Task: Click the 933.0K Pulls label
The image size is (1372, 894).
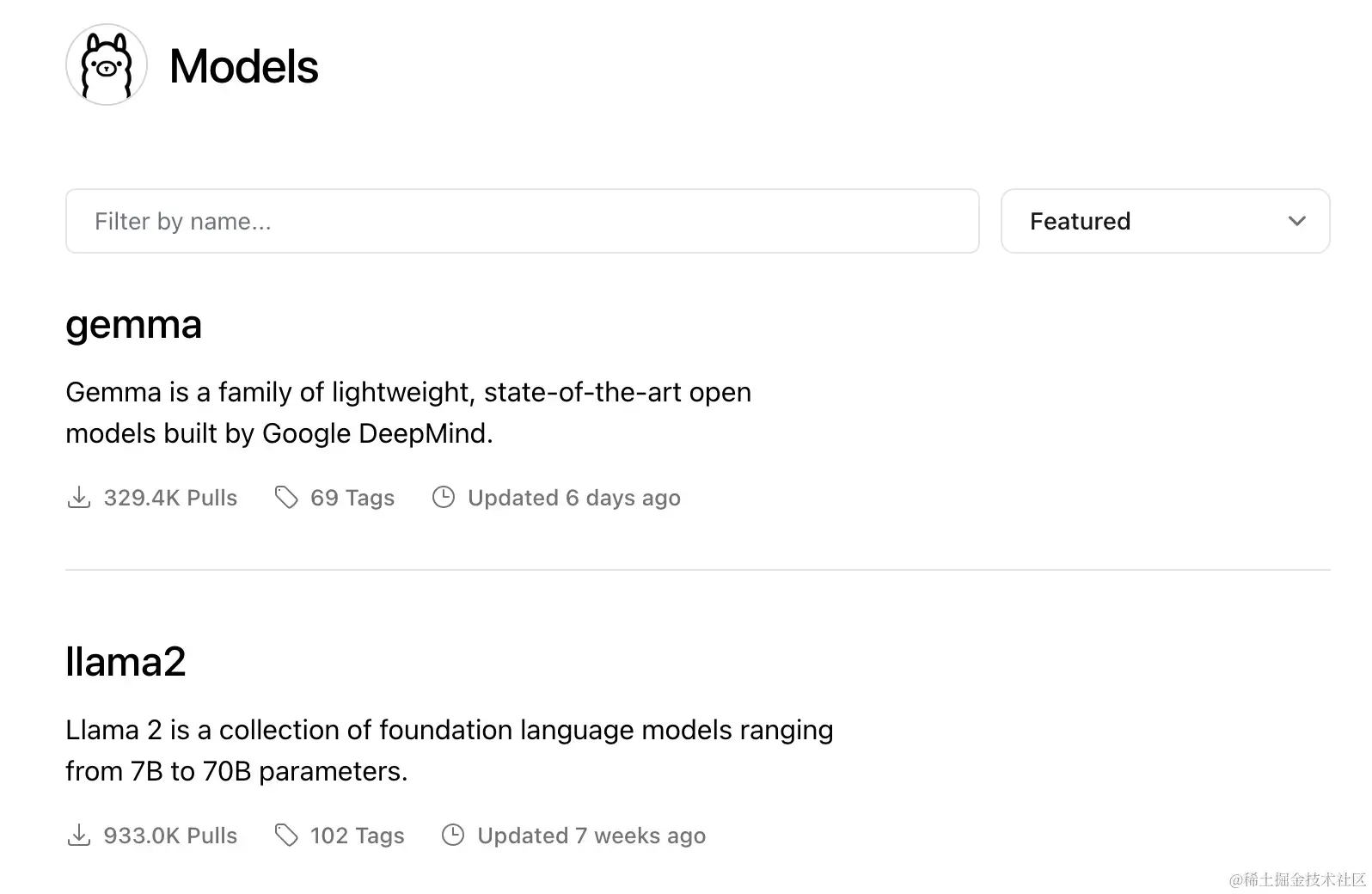Action: (170, 836)
